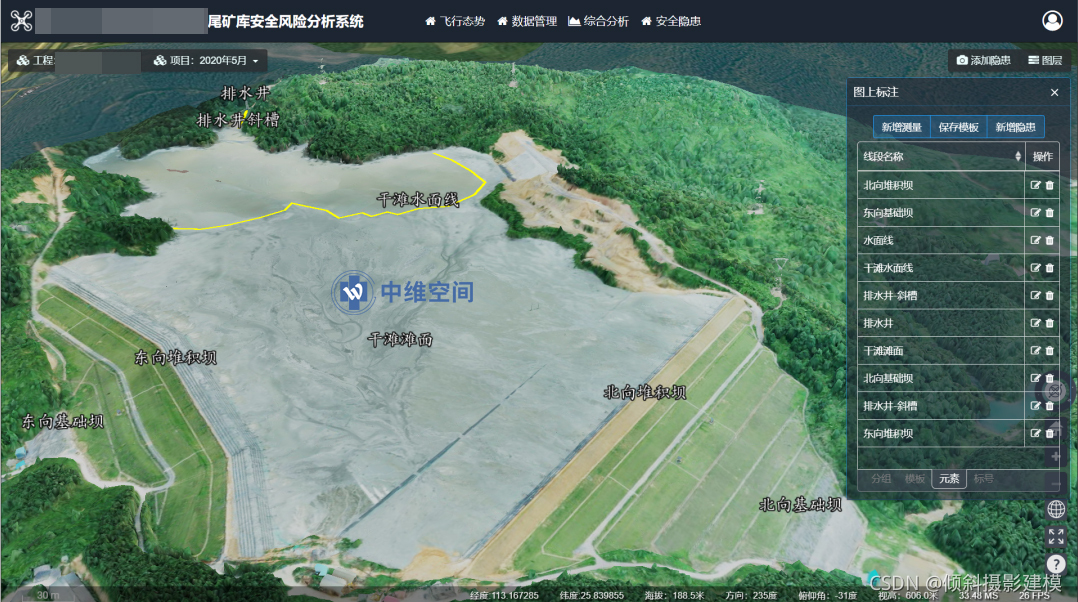The width and height of the screenshot is (1078, 602).
Task: Edit the 干滩滩面 list entry
Action: click(x=1035, y=350)
